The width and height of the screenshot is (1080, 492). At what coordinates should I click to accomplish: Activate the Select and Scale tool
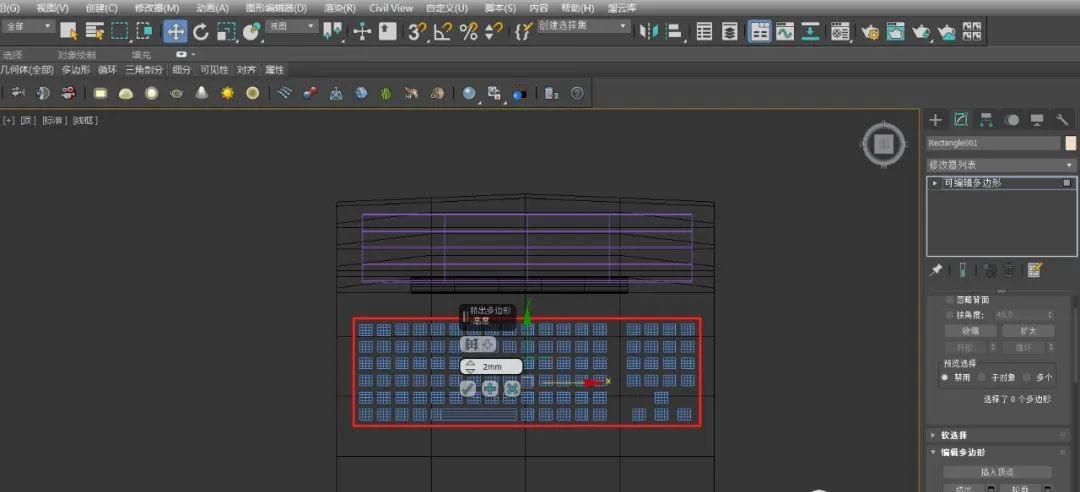point(226,31)
